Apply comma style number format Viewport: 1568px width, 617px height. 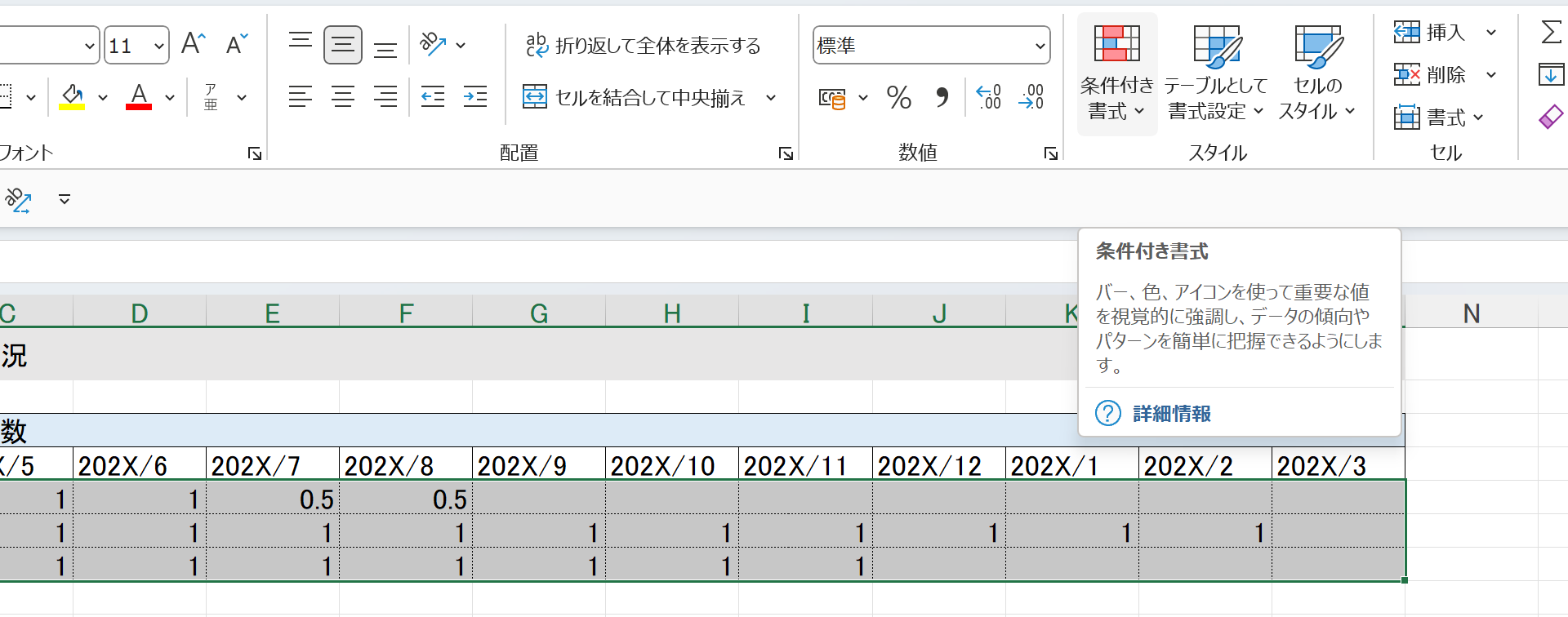coord(942,98)
